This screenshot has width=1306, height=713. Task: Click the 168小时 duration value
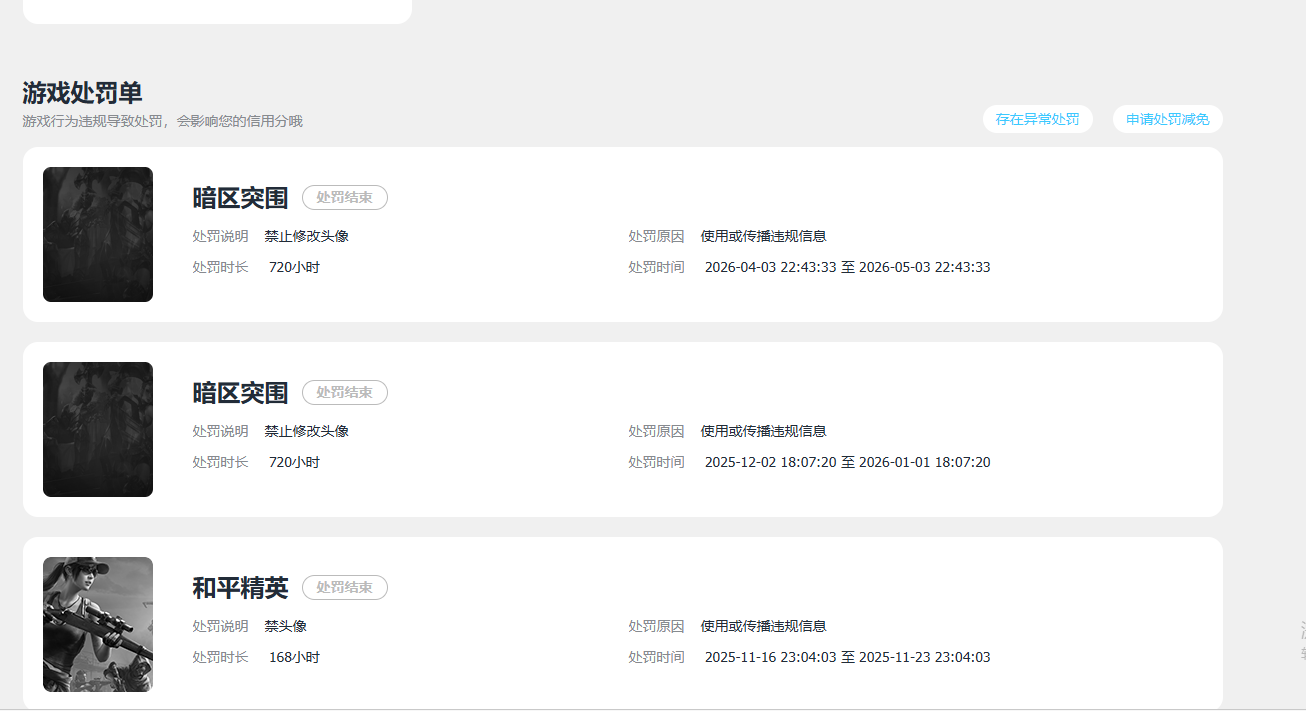tap(294, 657)
